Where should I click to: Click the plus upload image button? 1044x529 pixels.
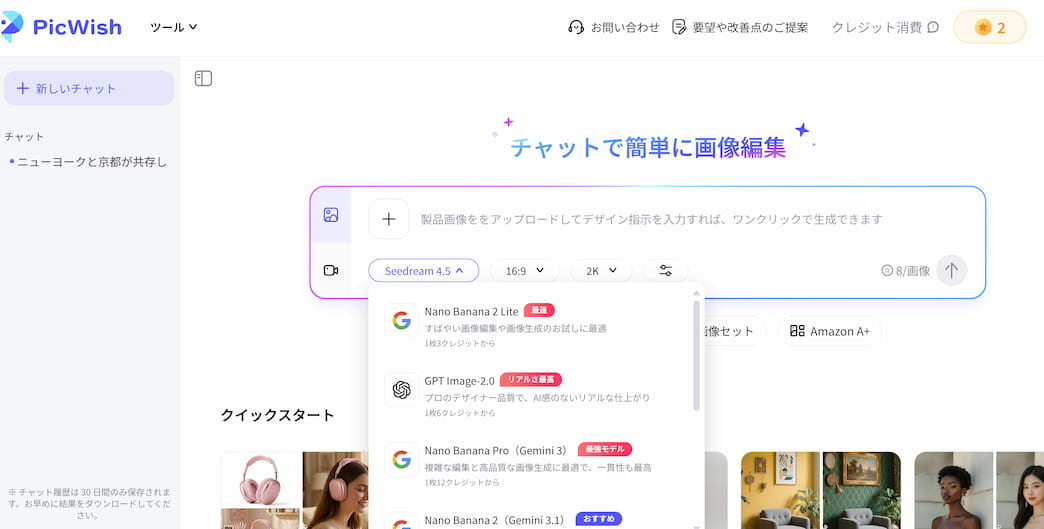389,219
